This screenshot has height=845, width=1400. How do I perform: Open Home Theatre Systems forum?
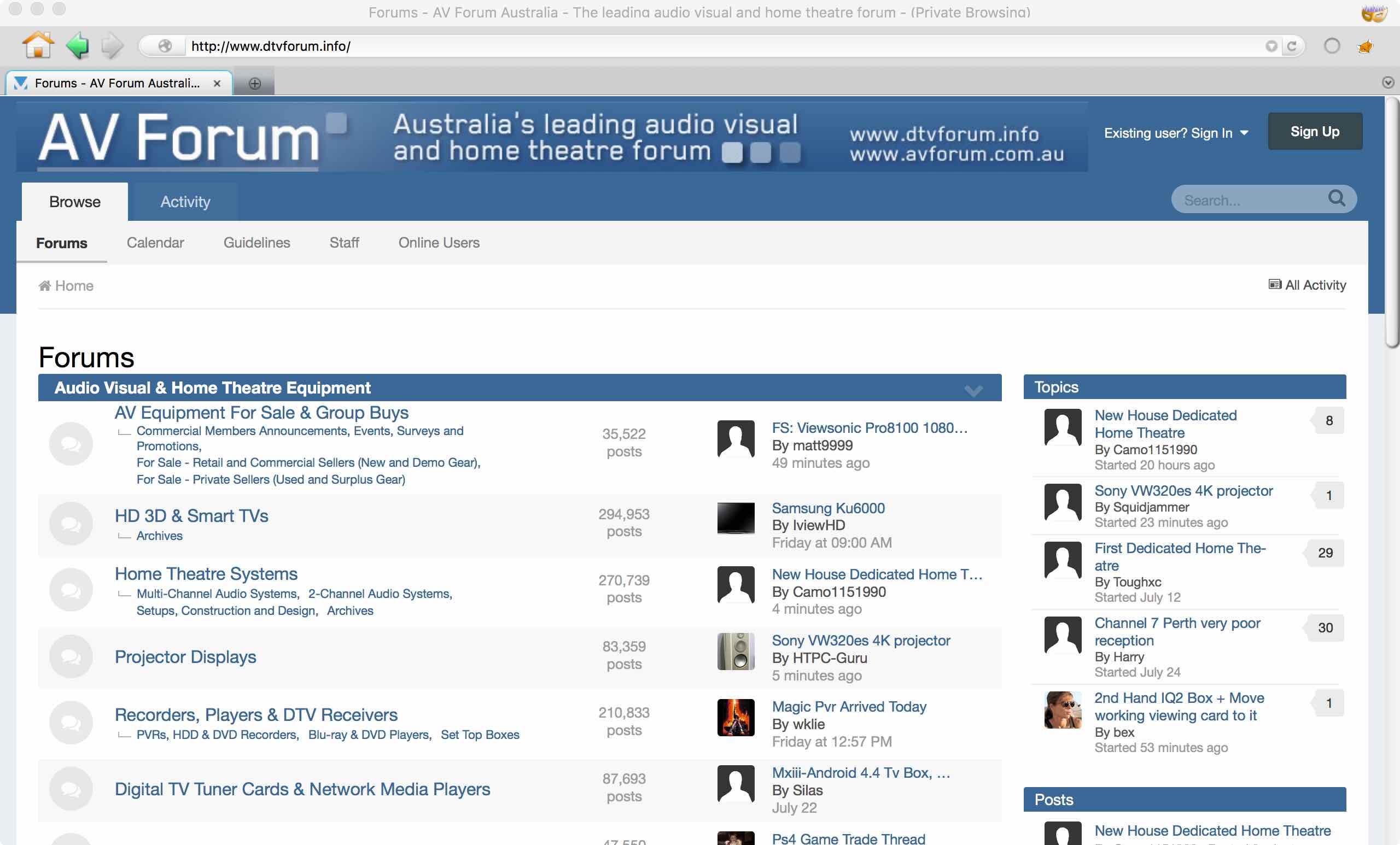(x=206, y=573)
